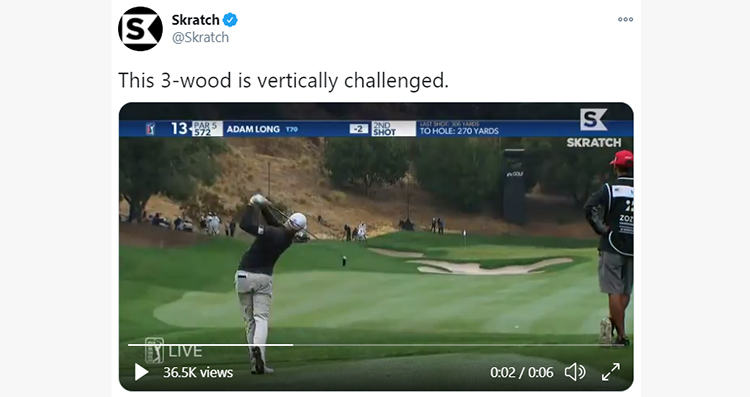
Task: Click the hole 13 number graphic
Action: click(179, 129)
